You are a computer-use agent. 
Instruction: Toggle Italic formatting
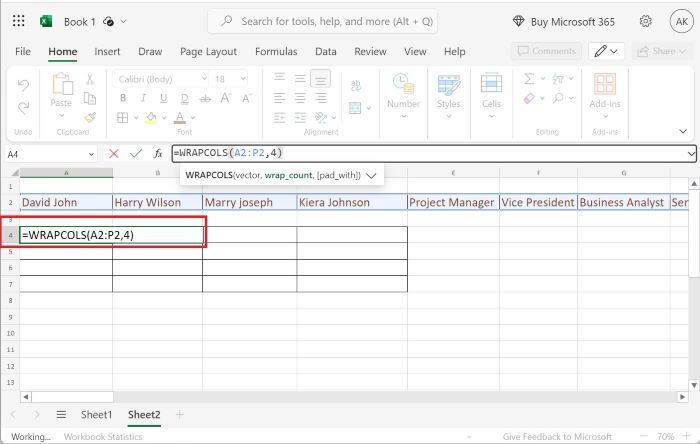click(x=143, y=98)
